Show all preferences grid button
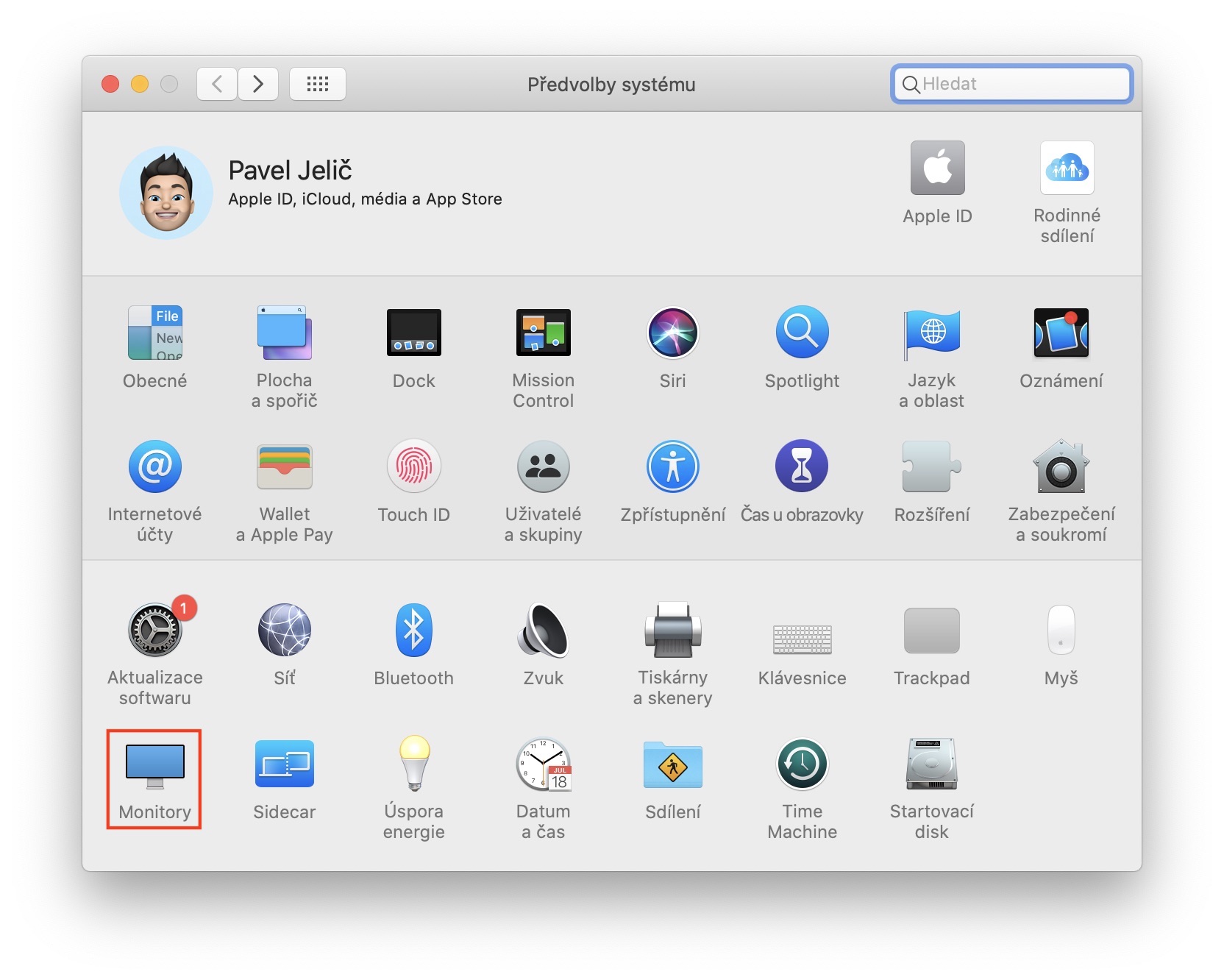The width and height of the screenshot is (1224, 980). [318, 84]
